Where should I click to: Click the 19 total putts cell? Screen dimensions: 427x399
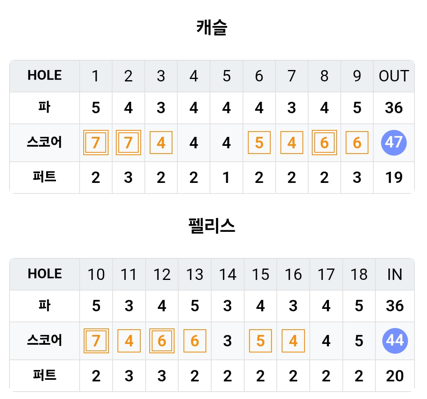394,177
